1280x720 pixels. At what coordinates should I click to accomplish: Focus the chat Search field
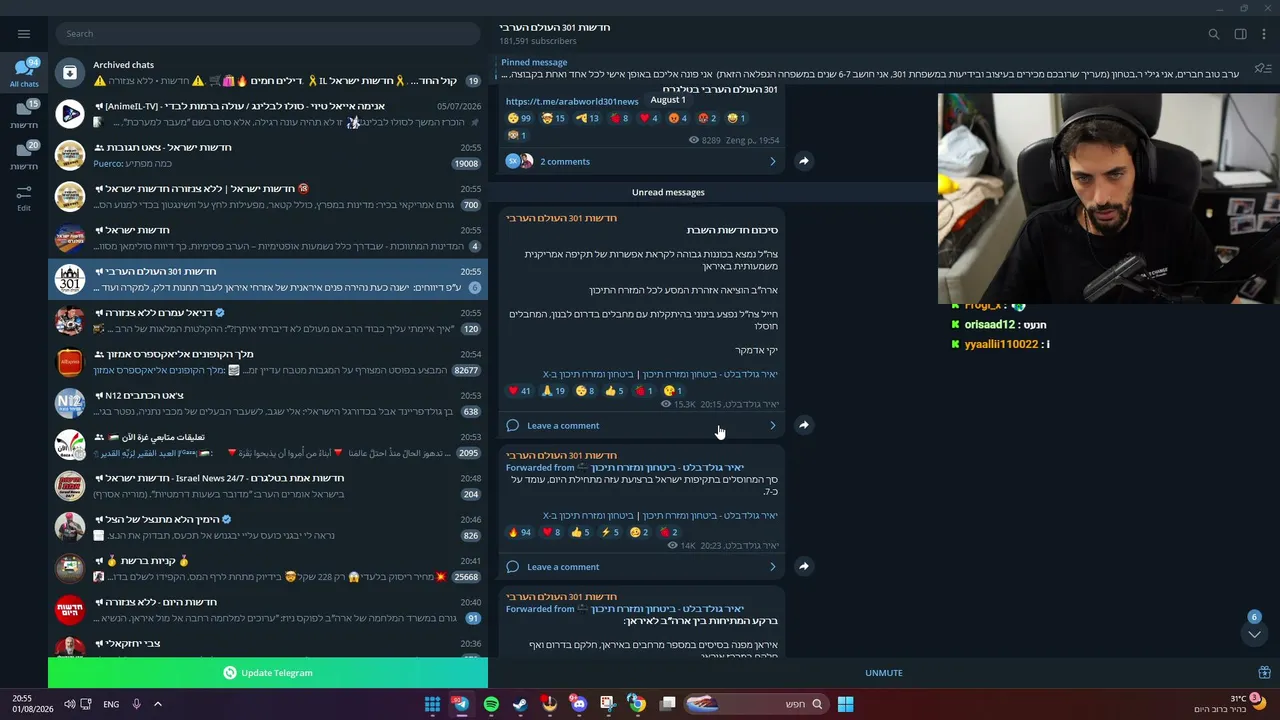268,33
